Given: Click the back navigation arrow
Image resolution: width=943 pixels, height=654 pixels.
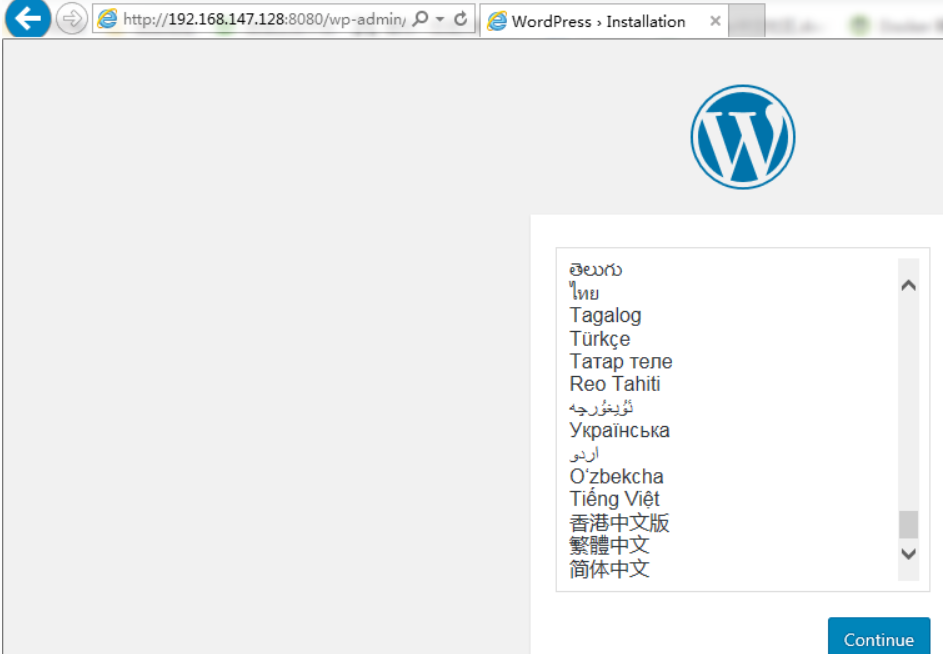Looking at the screenshot, I should tap(26, 18).
